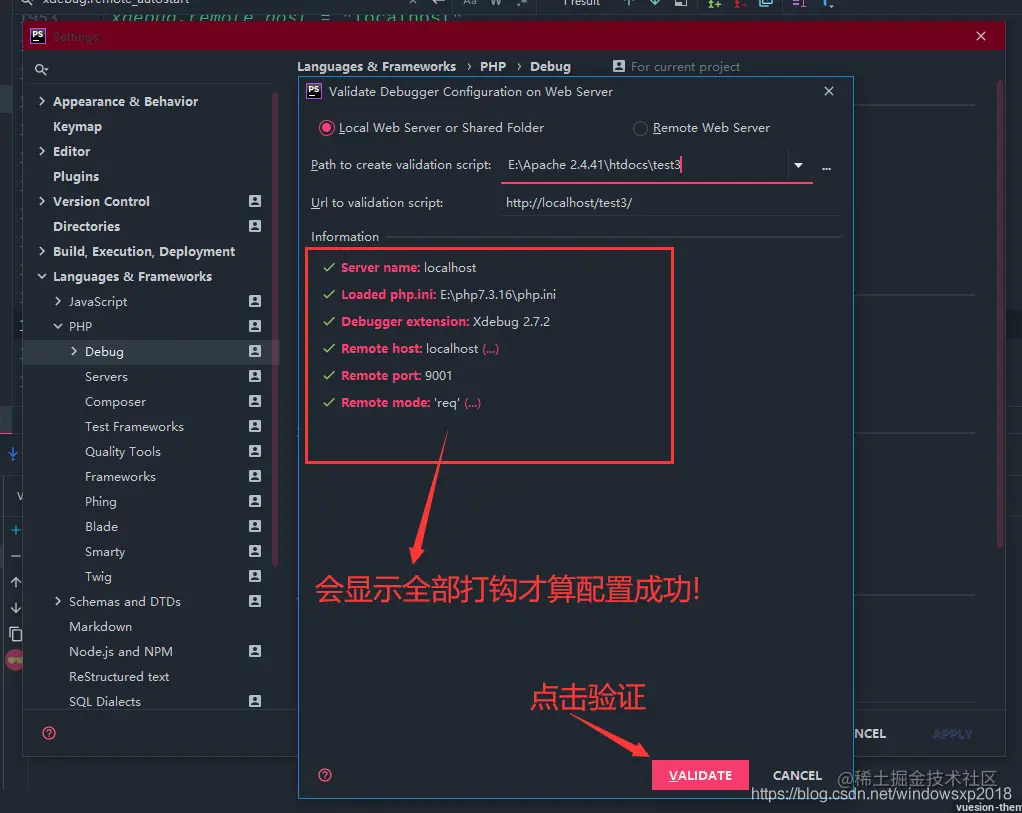This screenshot has height=813, width=1022.
Task: Browse for validation script path (ellipsis)
Action: click(826, 168)
